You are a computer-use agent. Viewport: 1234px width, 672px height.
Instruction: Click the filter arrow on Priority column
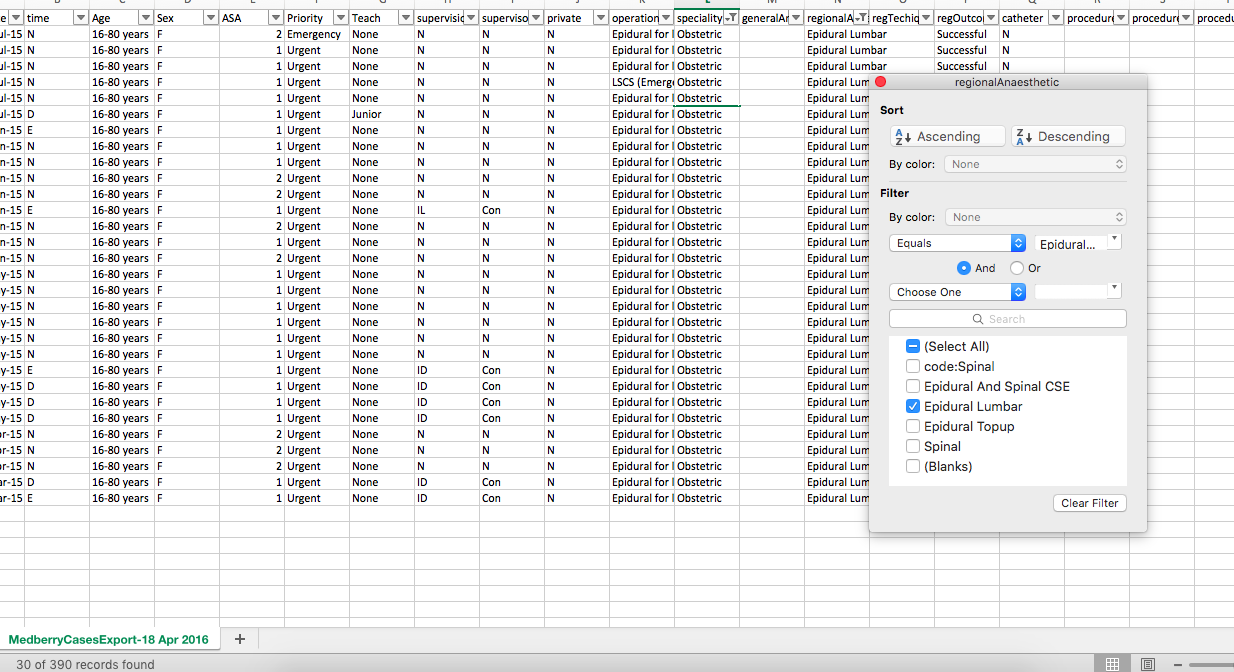[x=340, y=18]
